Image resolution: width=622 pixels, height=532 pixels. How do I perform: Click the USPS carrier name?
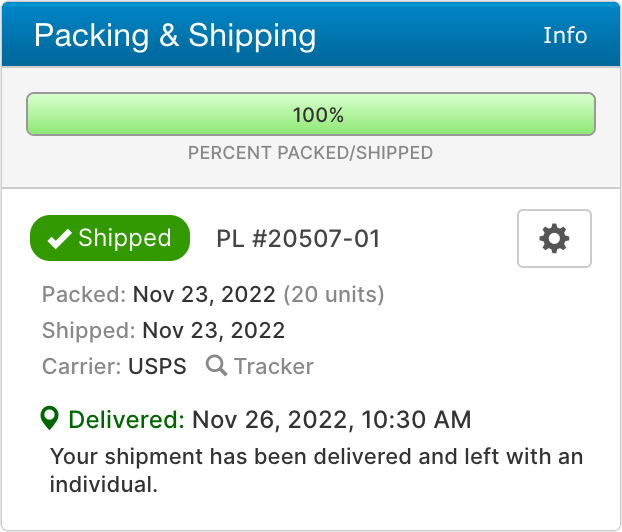(157, 366)
